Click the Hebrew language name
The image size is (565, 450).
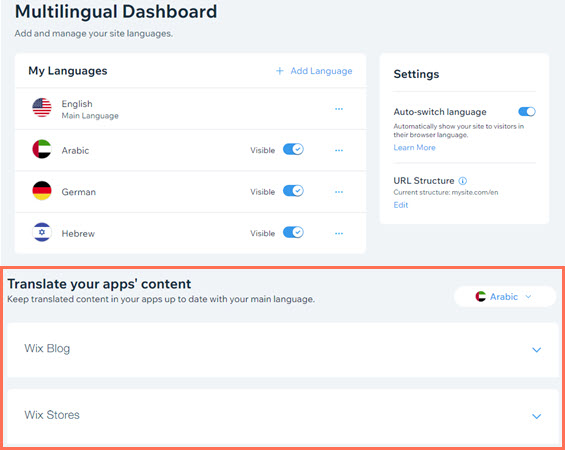(x=78, y=233)
